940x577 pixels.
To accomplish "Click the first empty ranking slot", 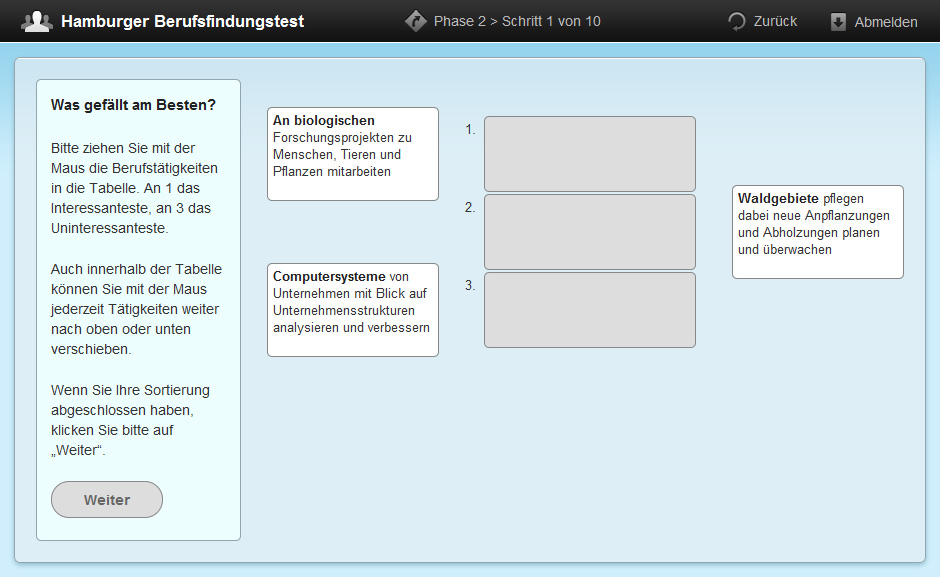I will tap(589, 154).
